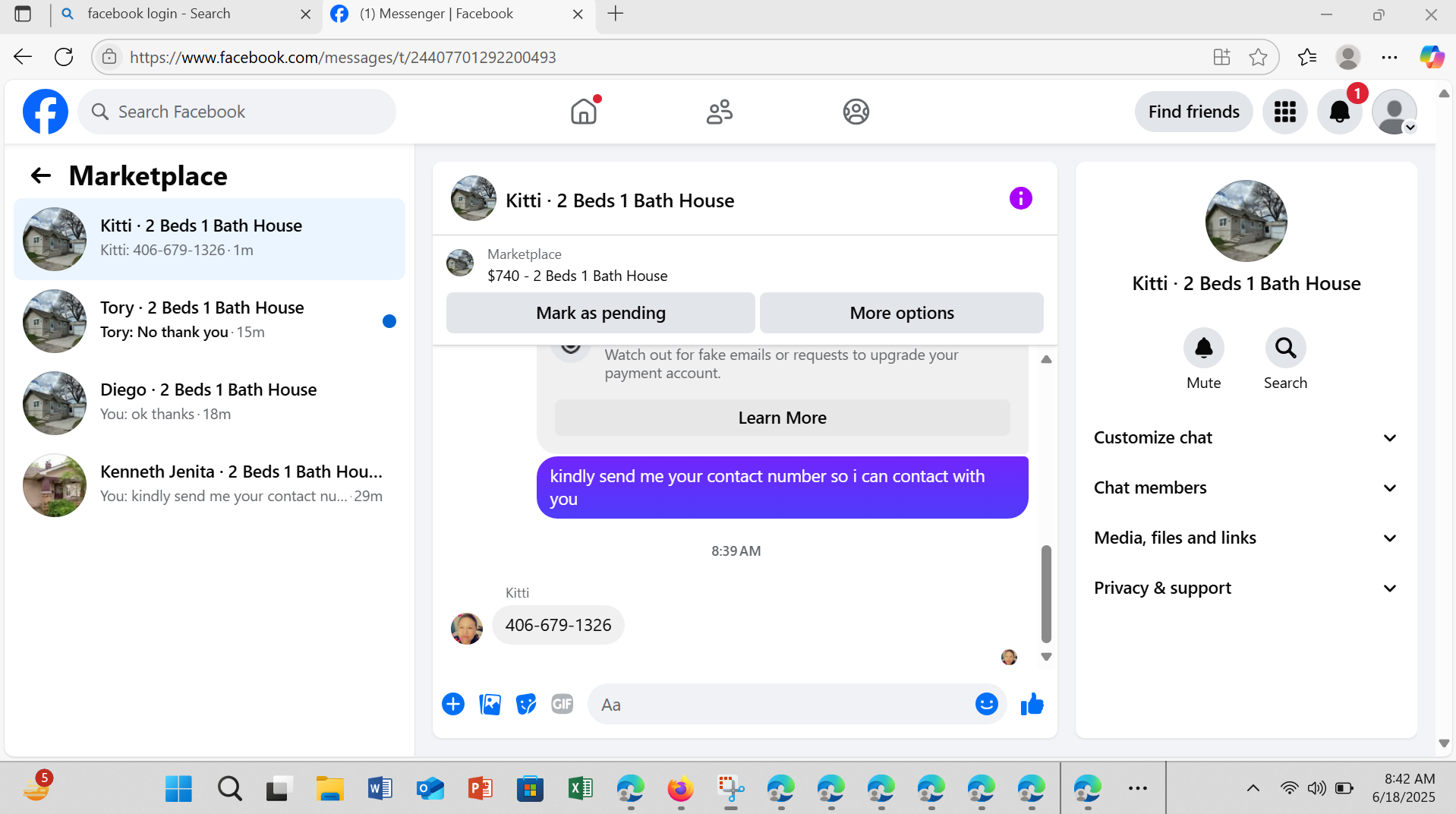
Task: Open the Friends icon in top navigation
Action: coord(720,112)
